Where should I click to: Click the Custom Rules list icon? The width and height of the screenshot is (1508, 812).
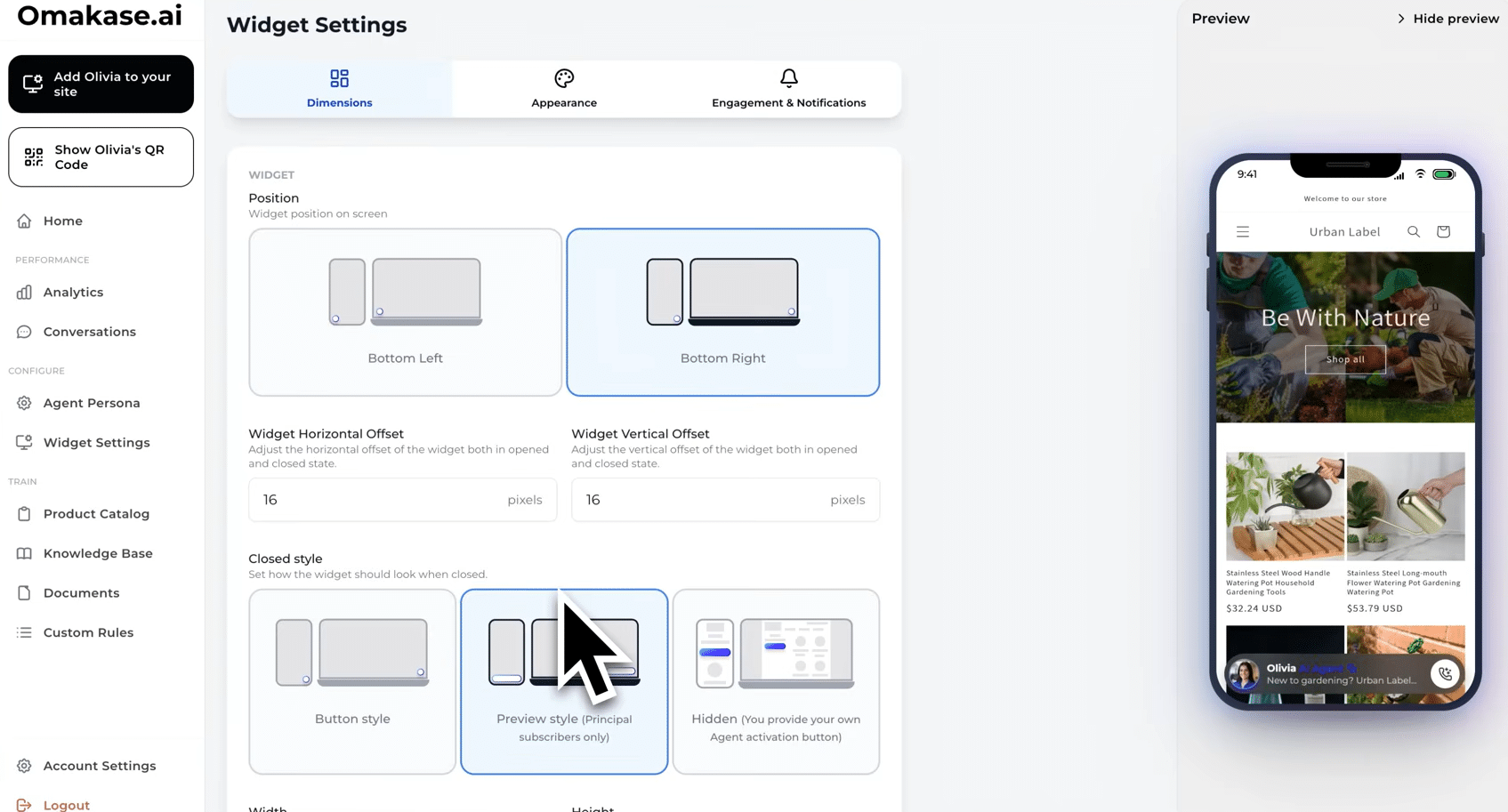(24, 632)
